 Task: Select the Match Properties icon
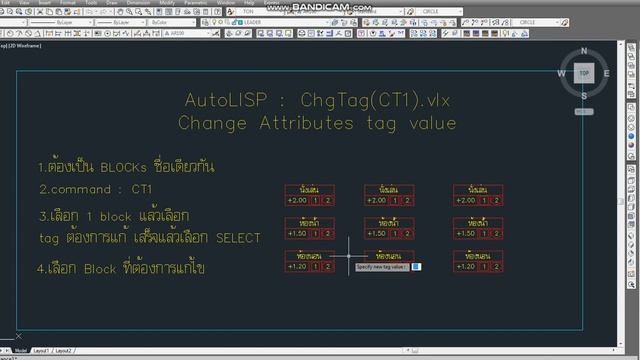67,12
